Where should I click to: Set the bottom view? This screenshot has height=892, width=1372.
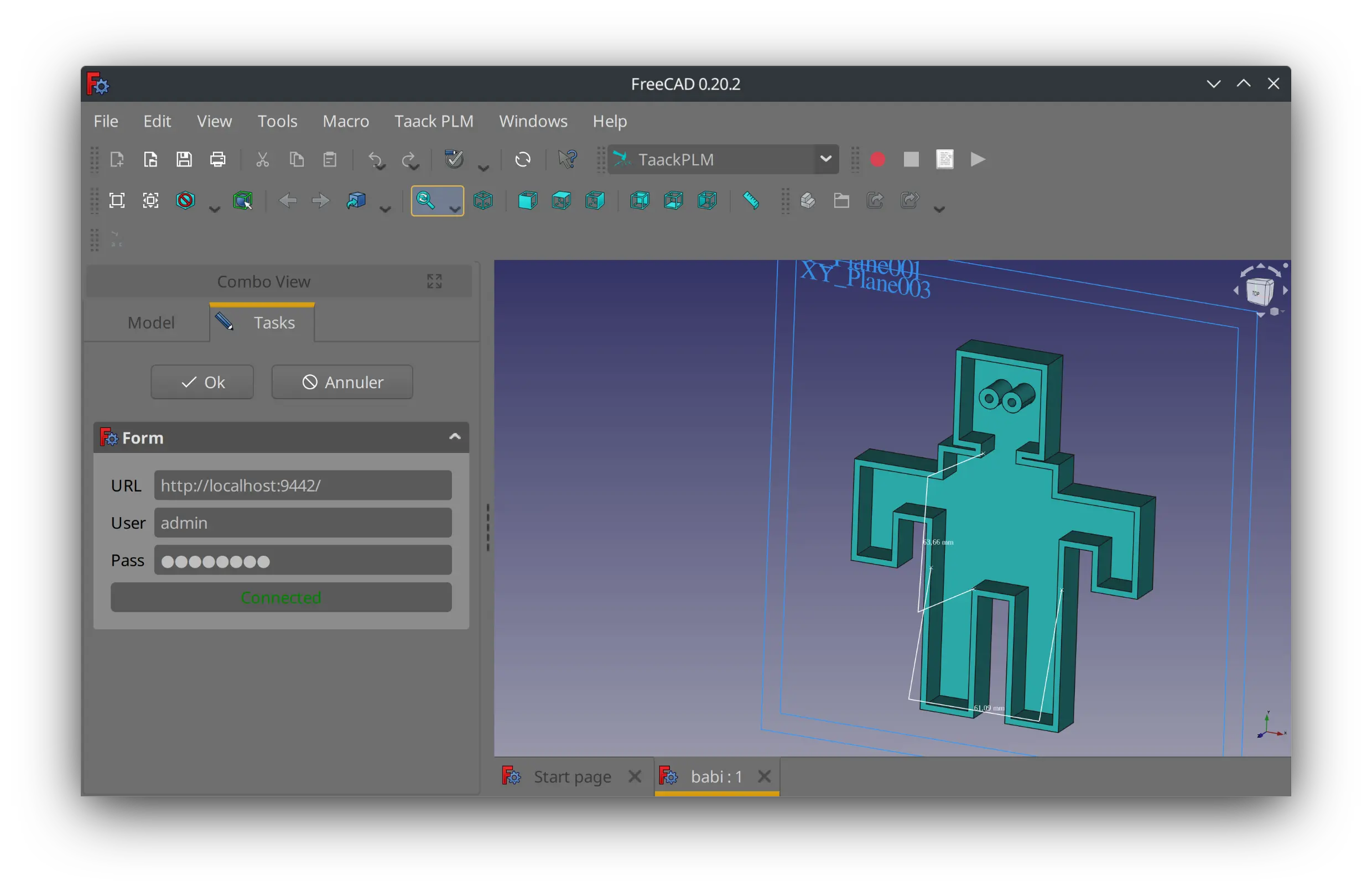(x=673, y=201)
